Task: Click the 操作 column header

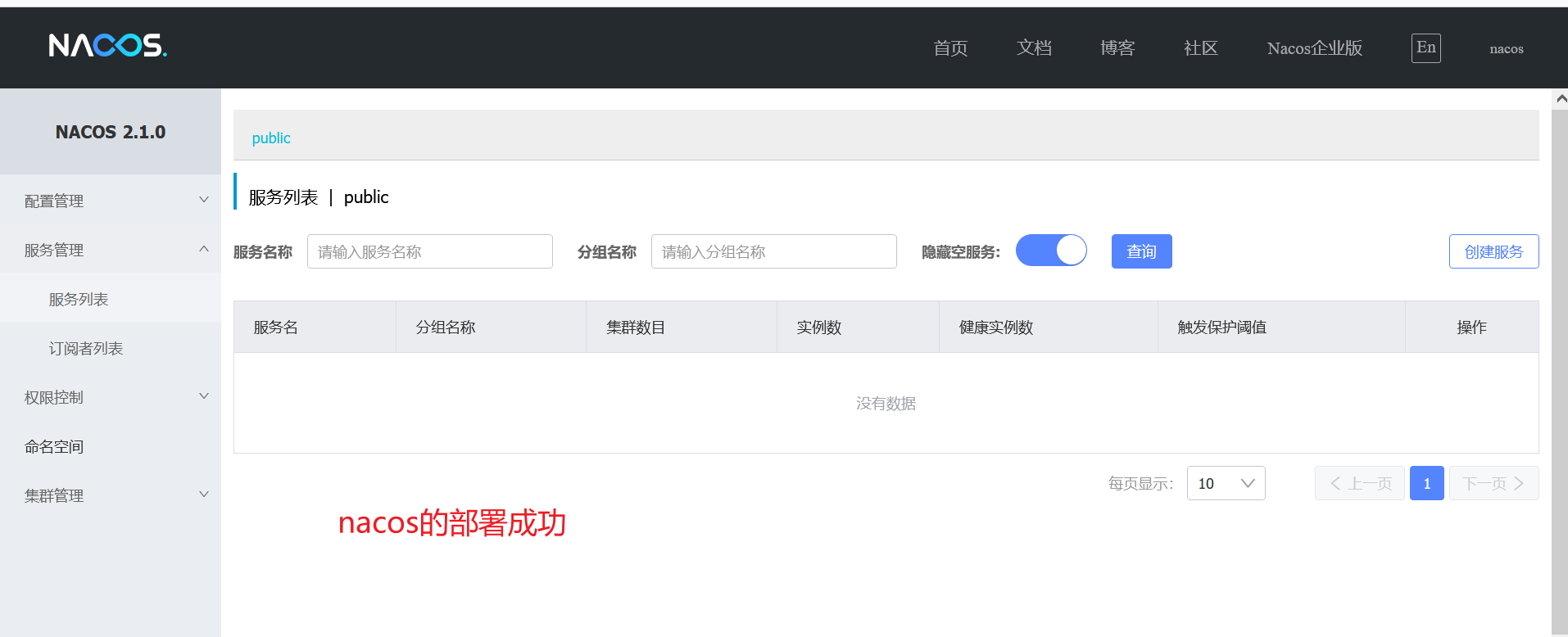Action: point(1471,327)
